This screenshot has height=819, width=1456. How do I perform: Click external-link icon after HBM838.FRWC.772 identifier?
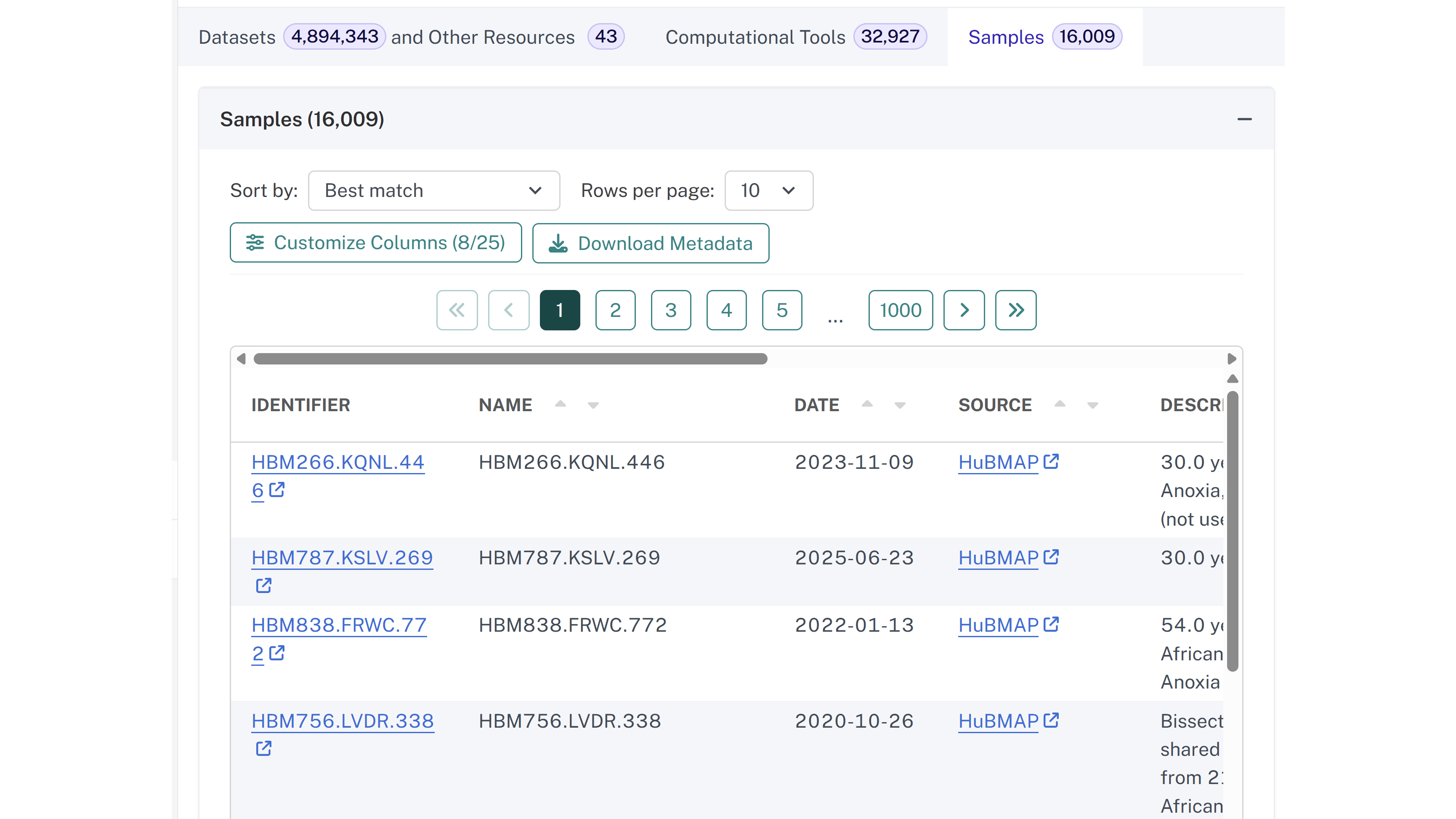(x=276, y=653)
